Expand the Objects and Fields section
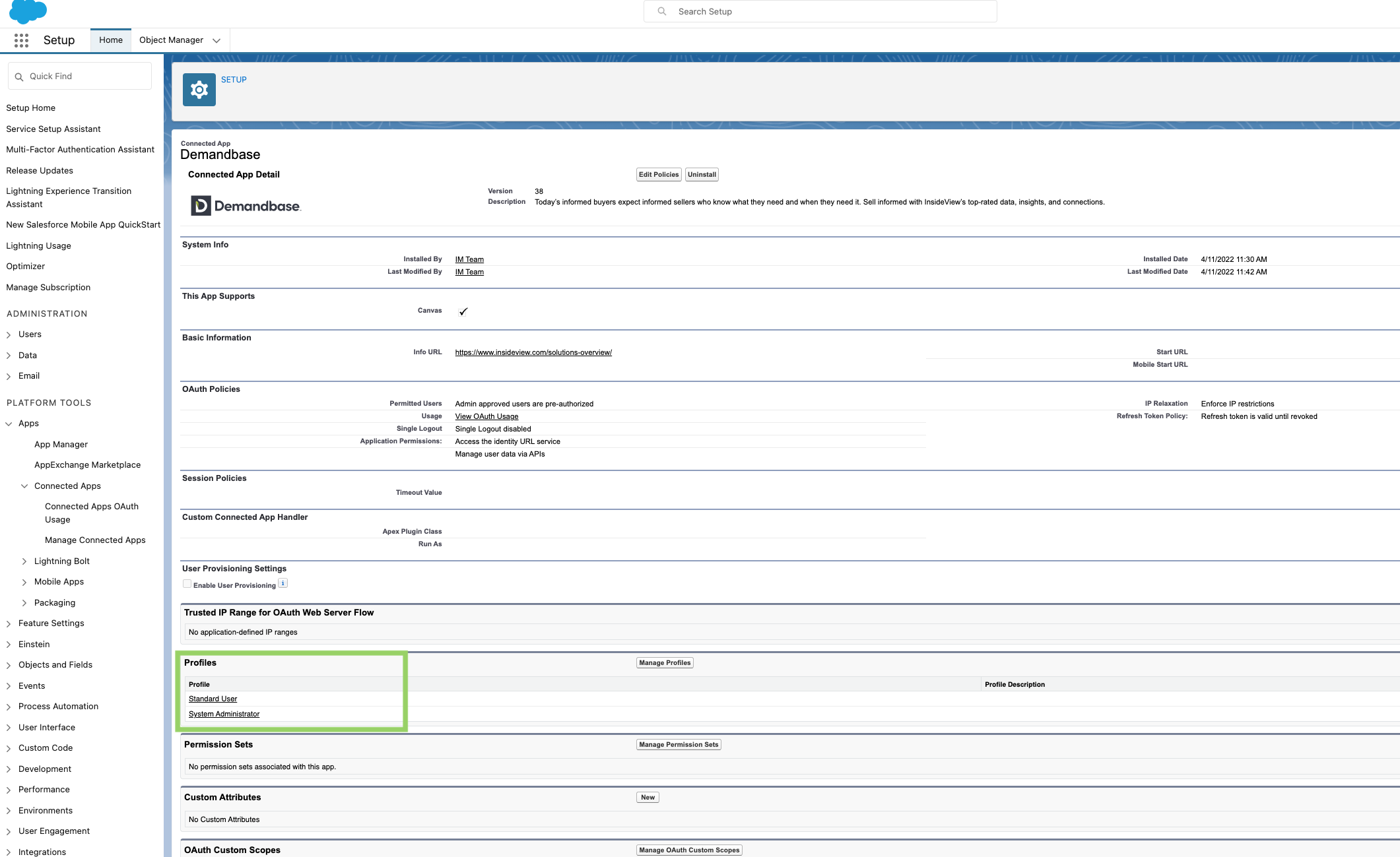This screenshot has height=857, width=1400. click(x=9, y=665)
